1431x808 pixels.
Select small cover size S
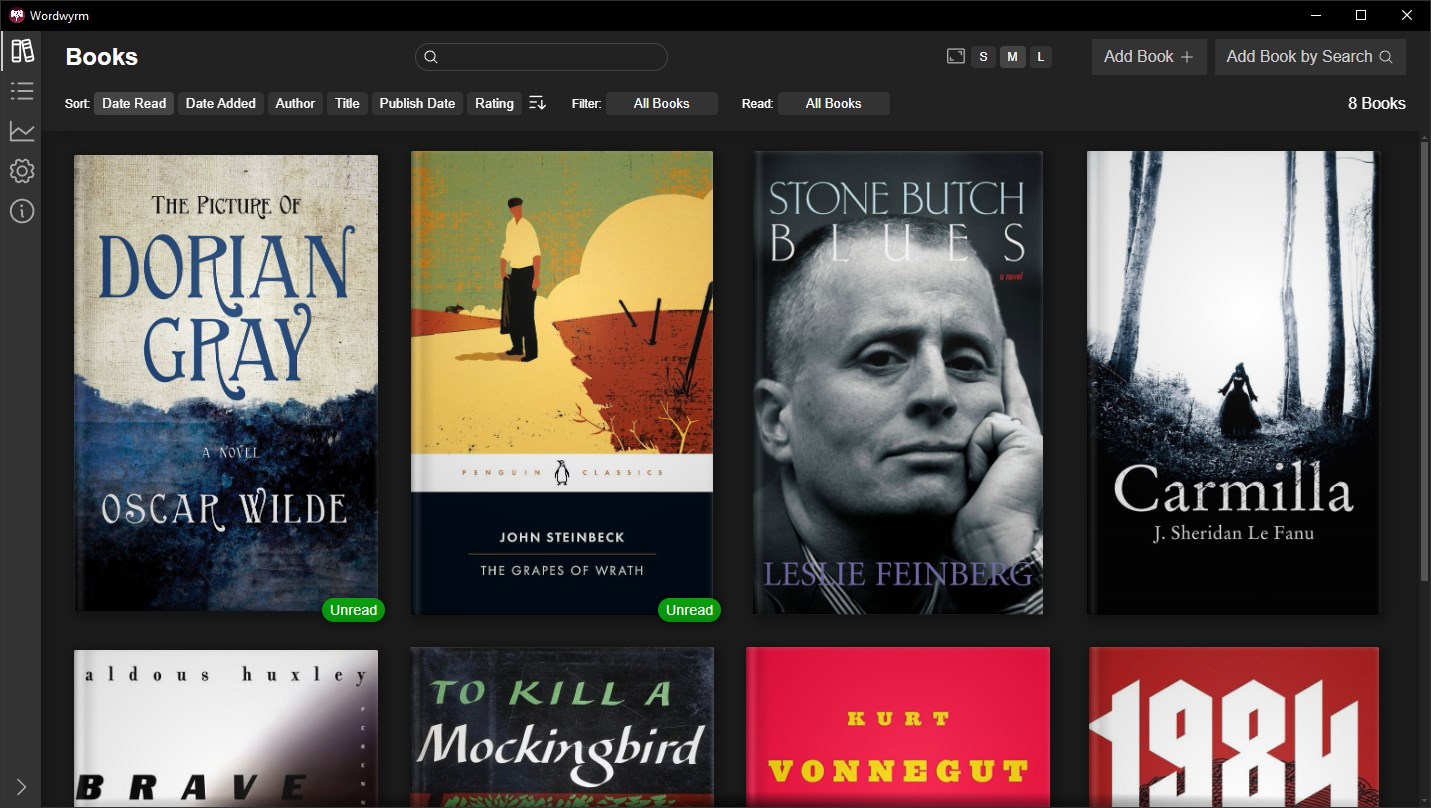pos(984,57)
